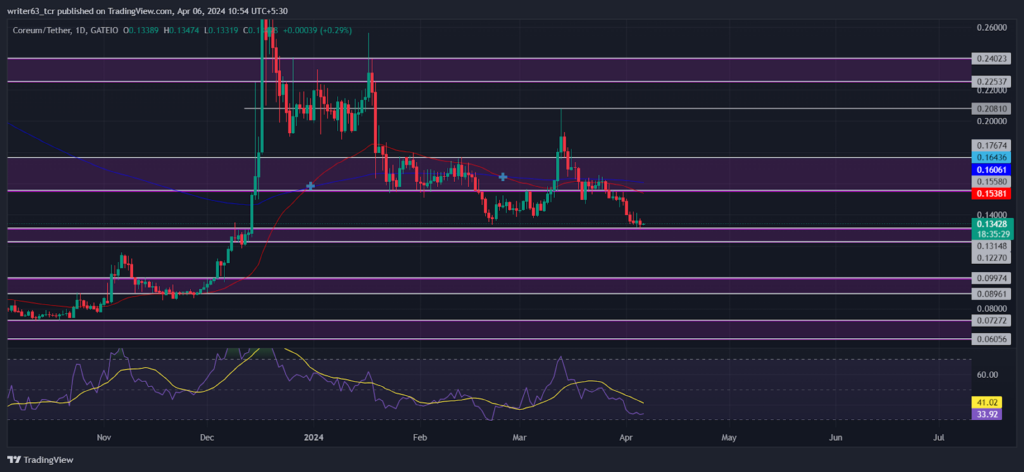This screenshot has width=1024, height=472.
Task: Click the 0.20000 price axis label
Action: point(991,121)
